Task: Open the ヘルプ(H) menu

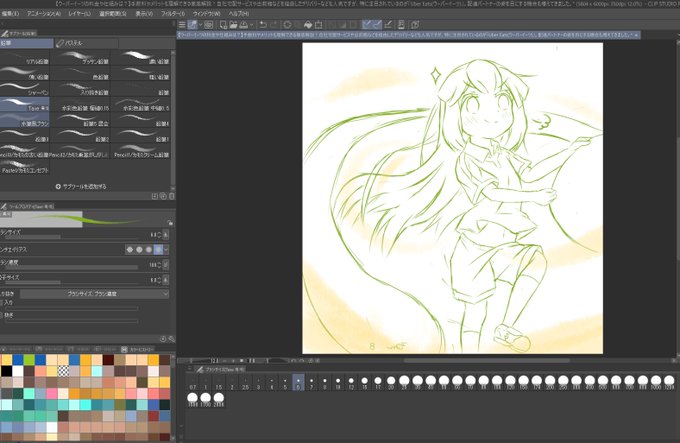Action: 239,13
